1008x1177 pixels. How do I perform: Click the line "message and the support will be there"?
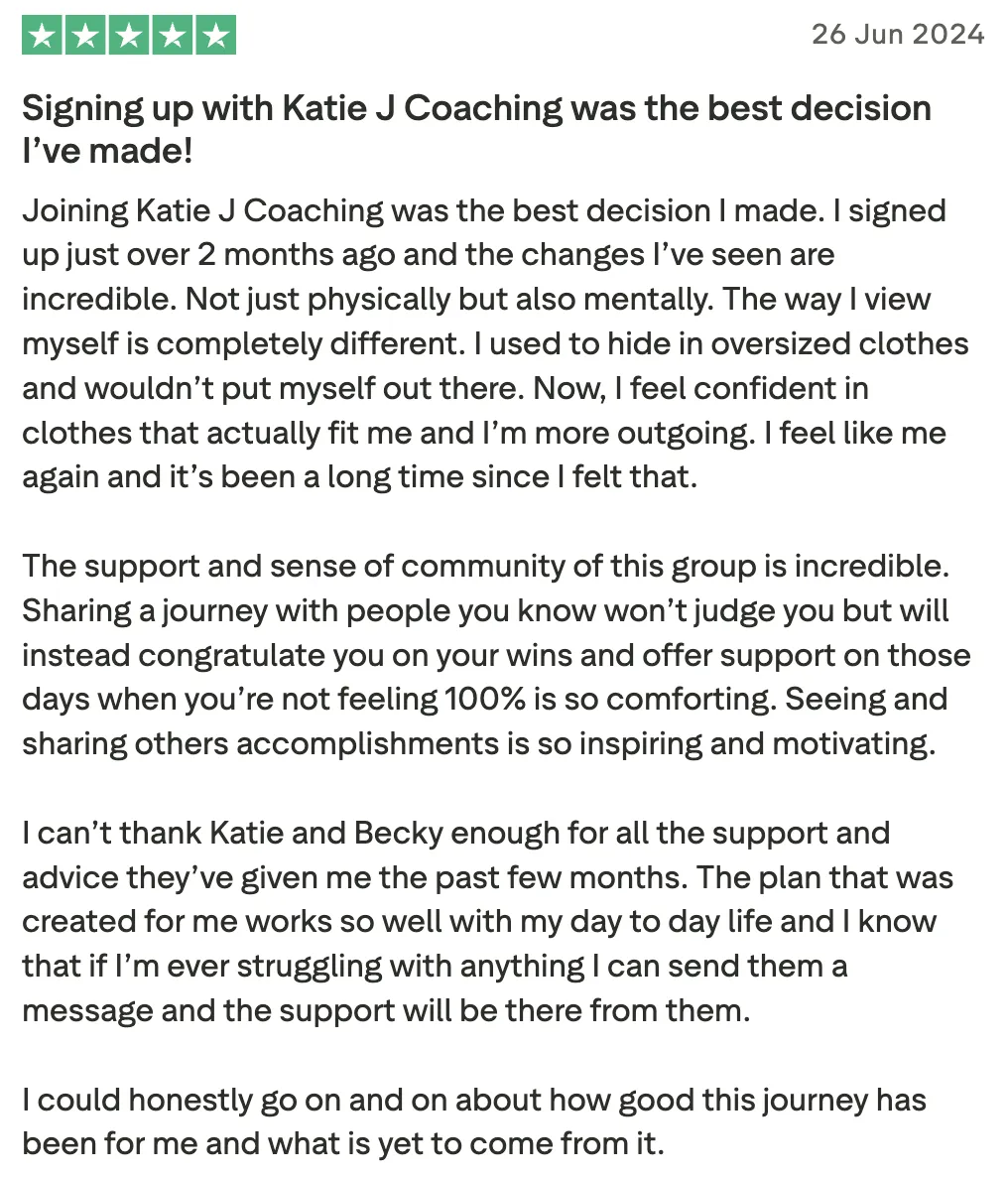(x=384, y=1010)
